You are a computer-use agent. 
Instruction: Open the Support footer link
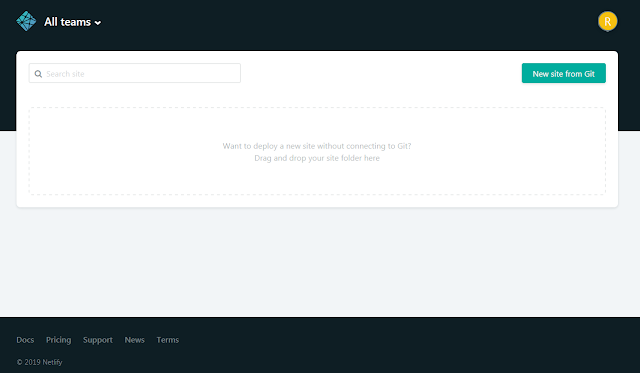(98, 340)
